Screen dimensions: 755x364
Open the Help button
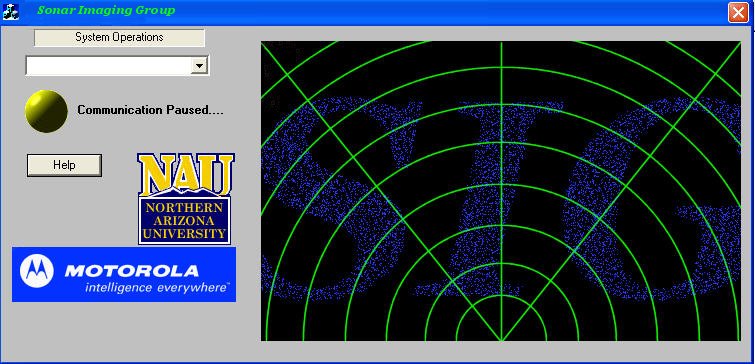(x=64, y=165)
